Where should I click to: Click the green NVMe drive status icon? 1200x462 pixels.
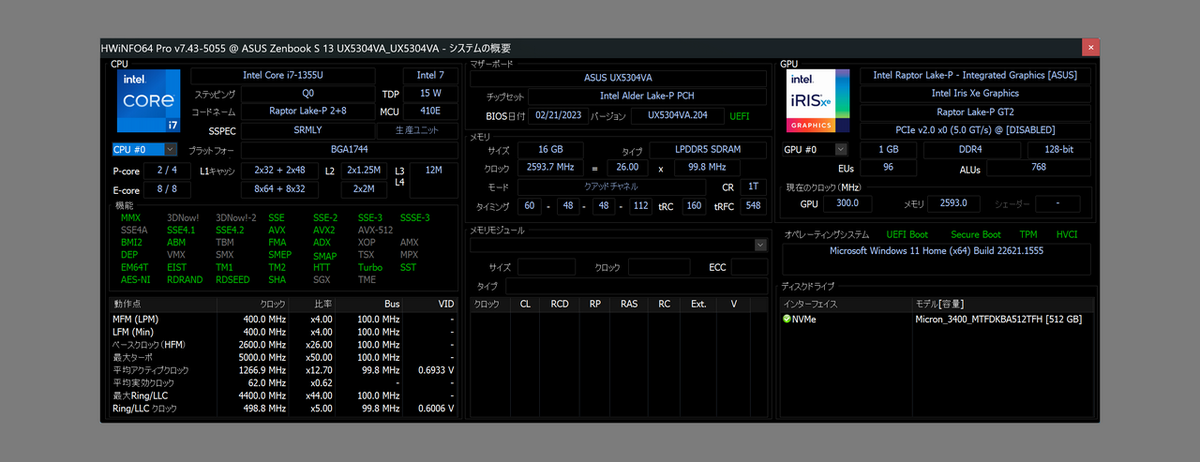coord(787,320)
